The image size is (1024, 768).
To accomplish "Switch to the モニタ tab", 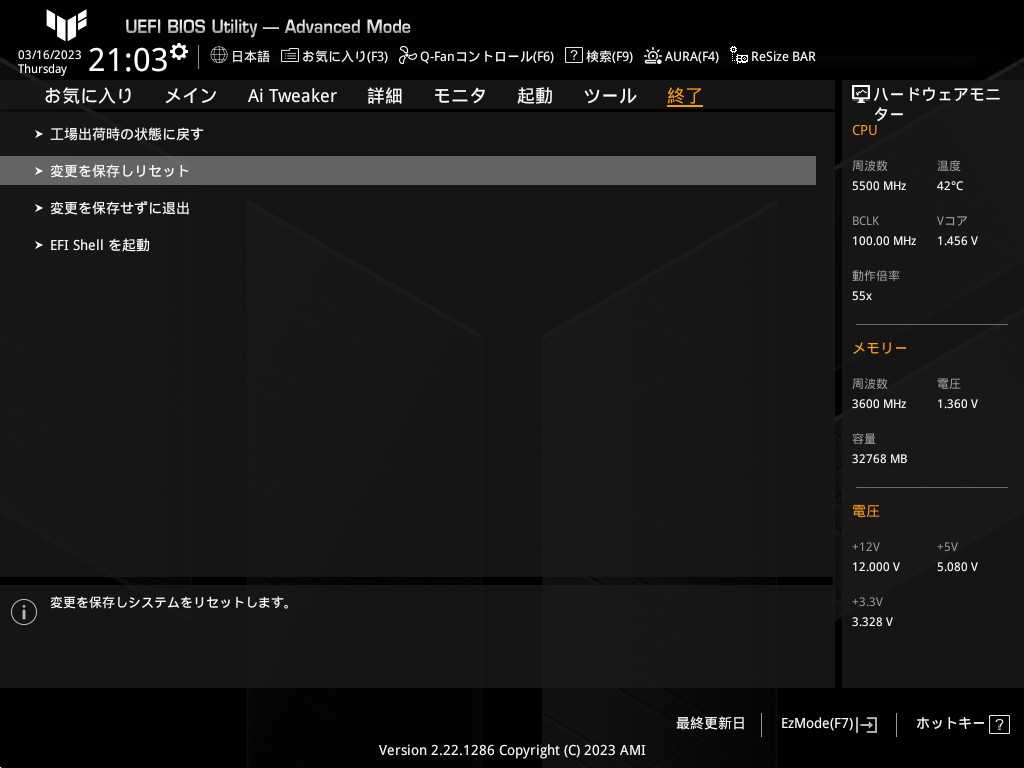I will (460, 96).
